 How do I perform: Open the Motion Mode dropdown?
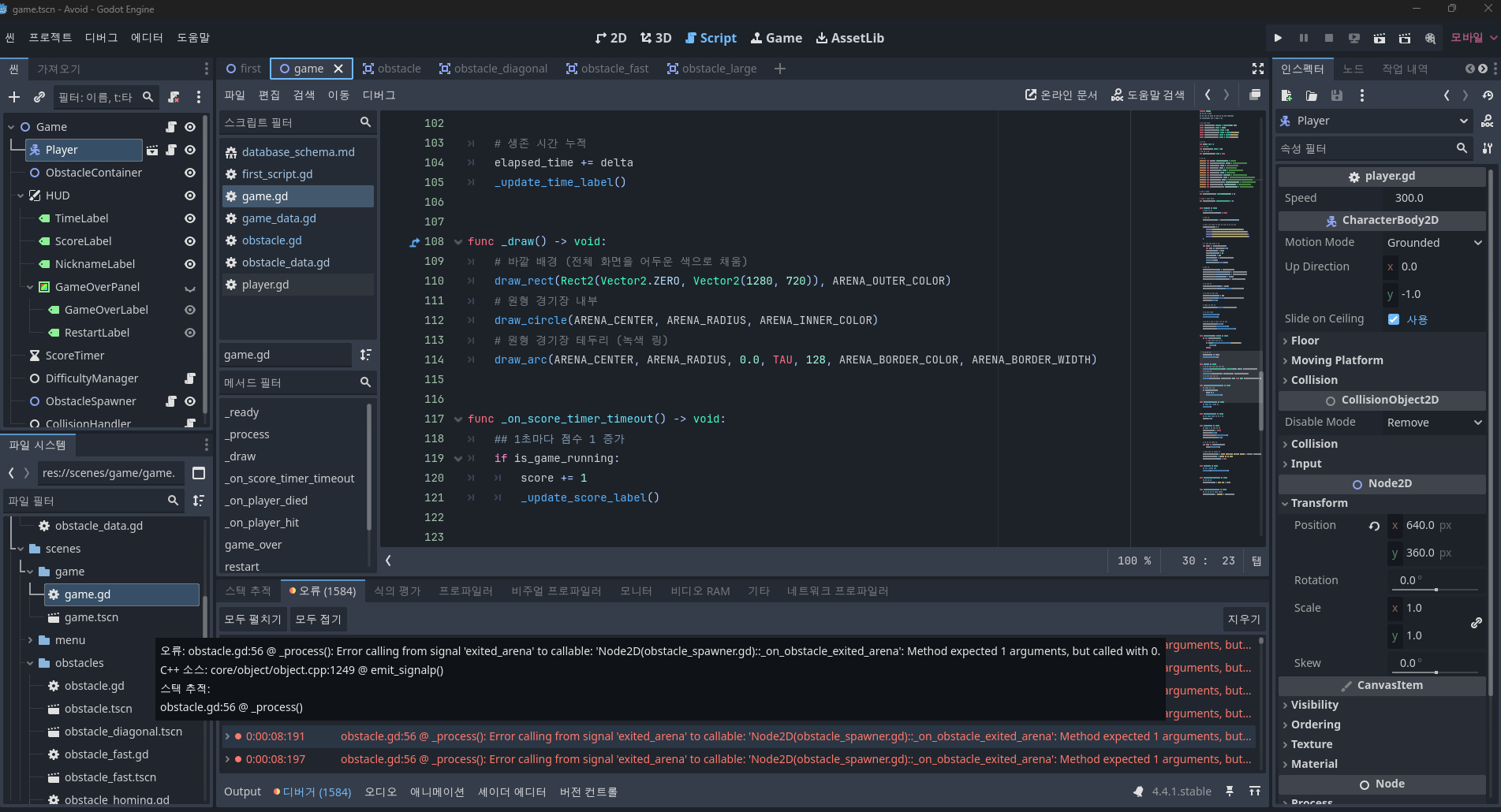pos(1433,242)
